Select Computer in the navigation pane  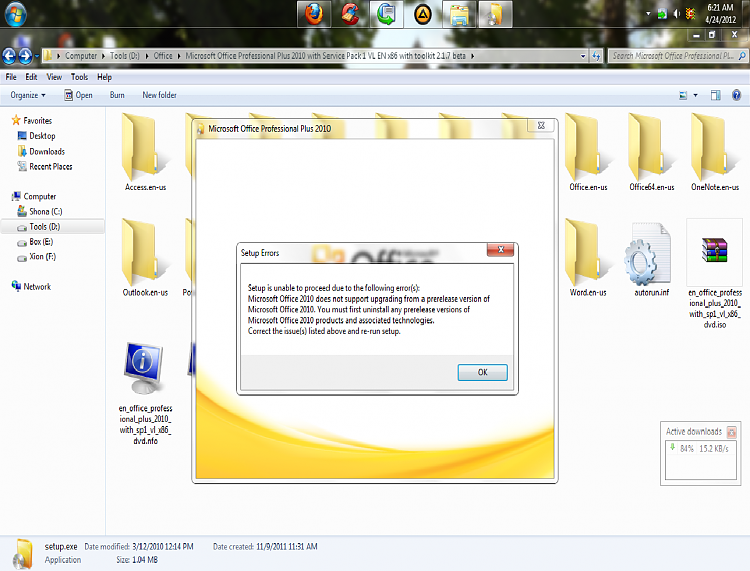(x=33, y=197)
